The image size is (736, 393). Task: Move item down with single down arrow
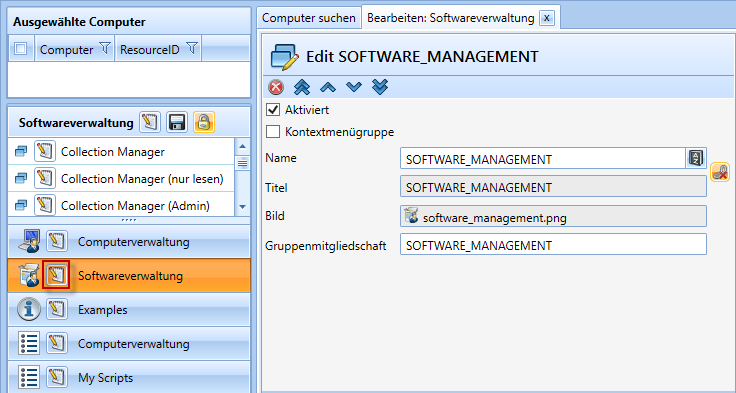[354, 87]
